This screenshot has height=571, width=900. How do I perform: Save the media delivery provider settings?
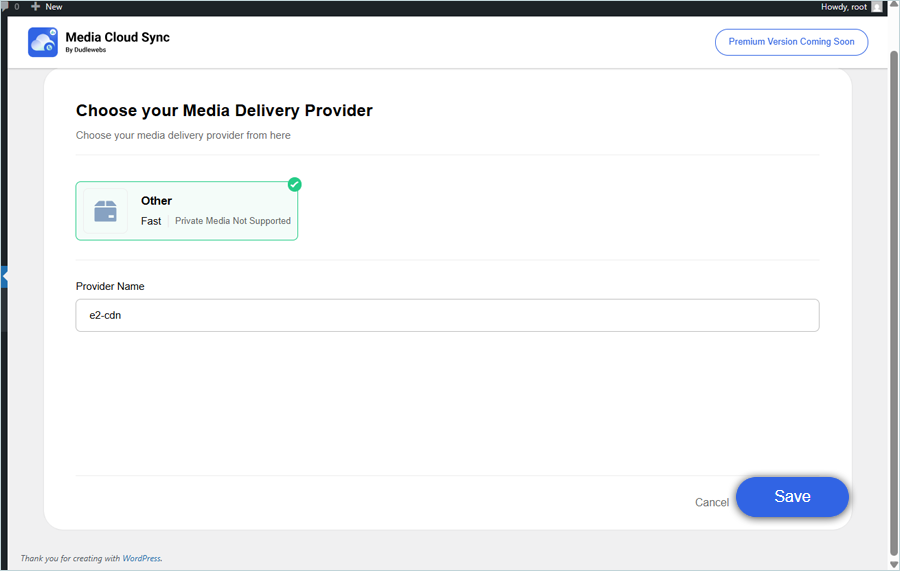point(792,497)
